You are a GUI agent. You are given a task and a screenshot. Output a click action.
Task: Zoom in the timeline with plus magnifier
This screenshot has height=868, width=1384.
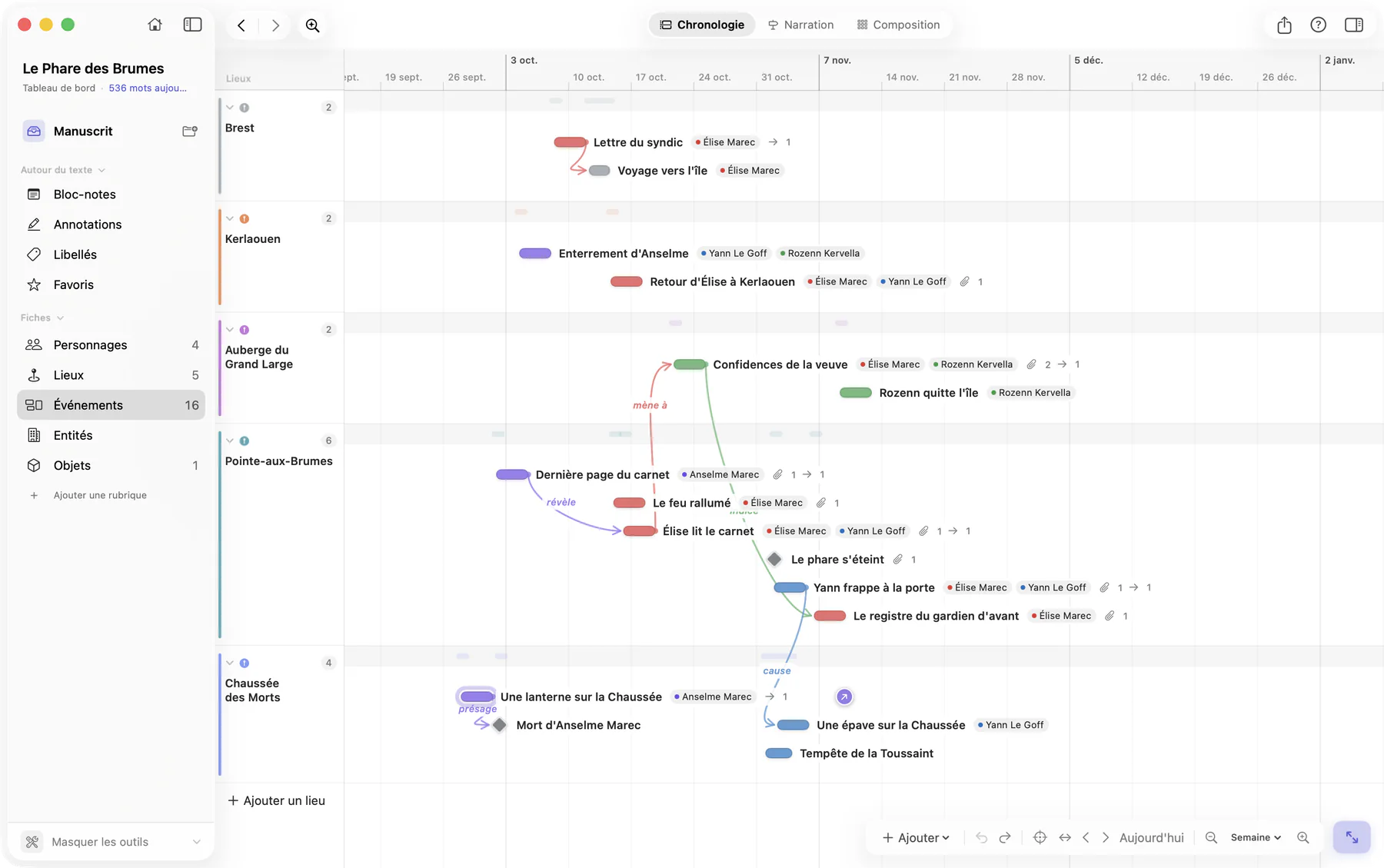click(x=1303, y=838)
